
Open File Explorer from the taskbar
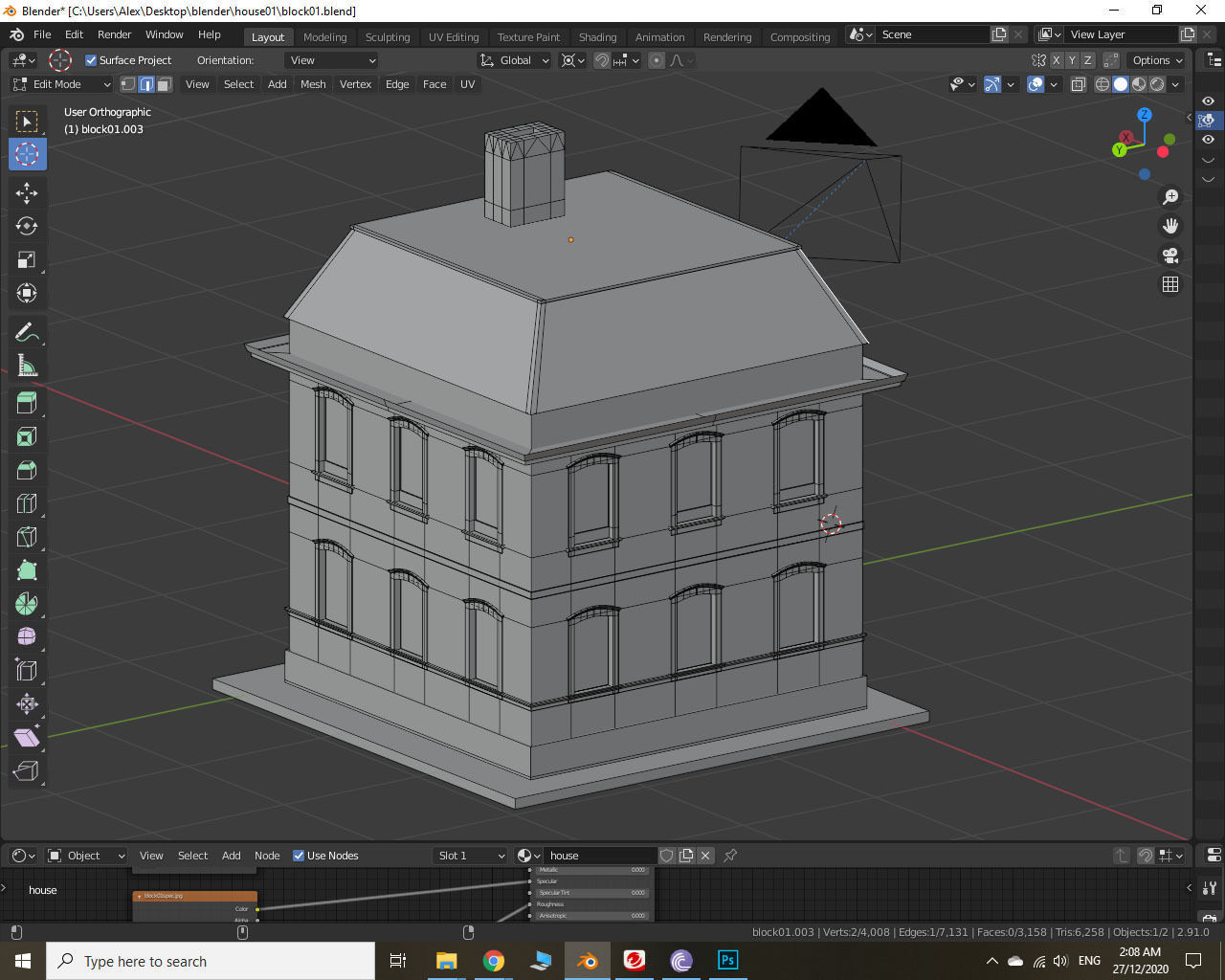click(x=447, y=960)
